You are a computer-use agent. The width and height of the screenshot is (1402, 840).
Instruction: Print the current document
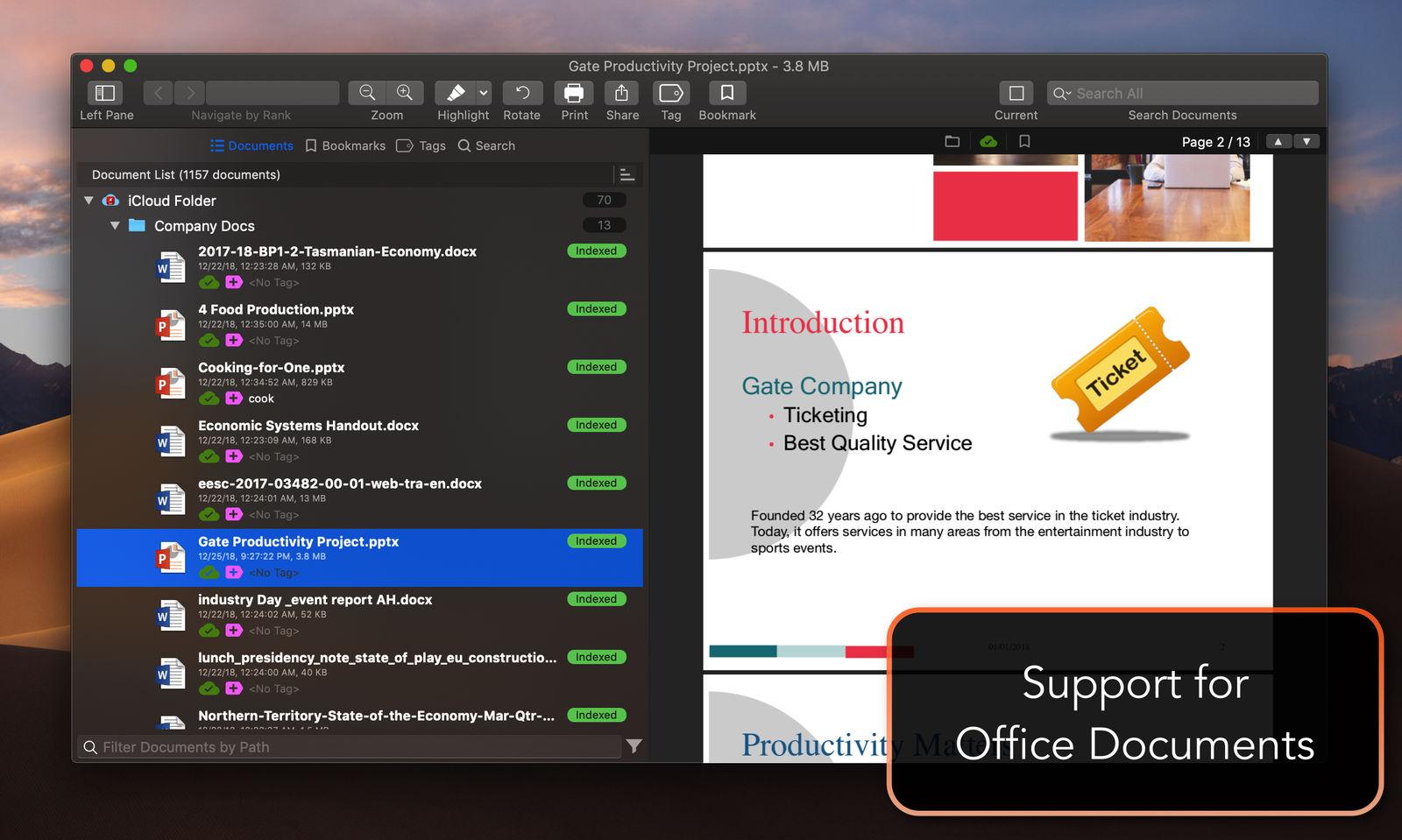coord(574,93)
